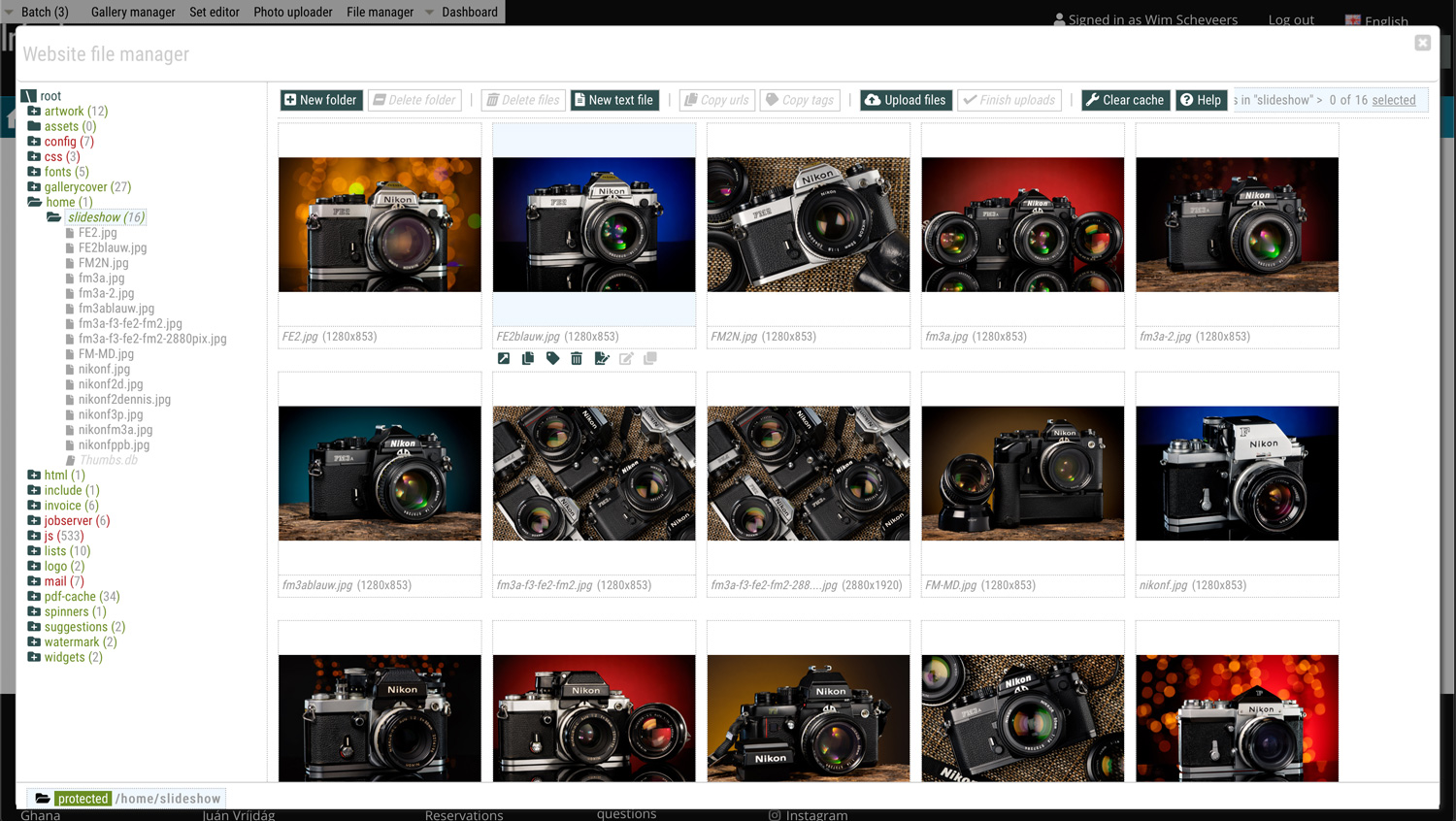The height and width of the screenshot is (821, 1456).
Task: Open the Help button
Action: [x=1201, y=100]
